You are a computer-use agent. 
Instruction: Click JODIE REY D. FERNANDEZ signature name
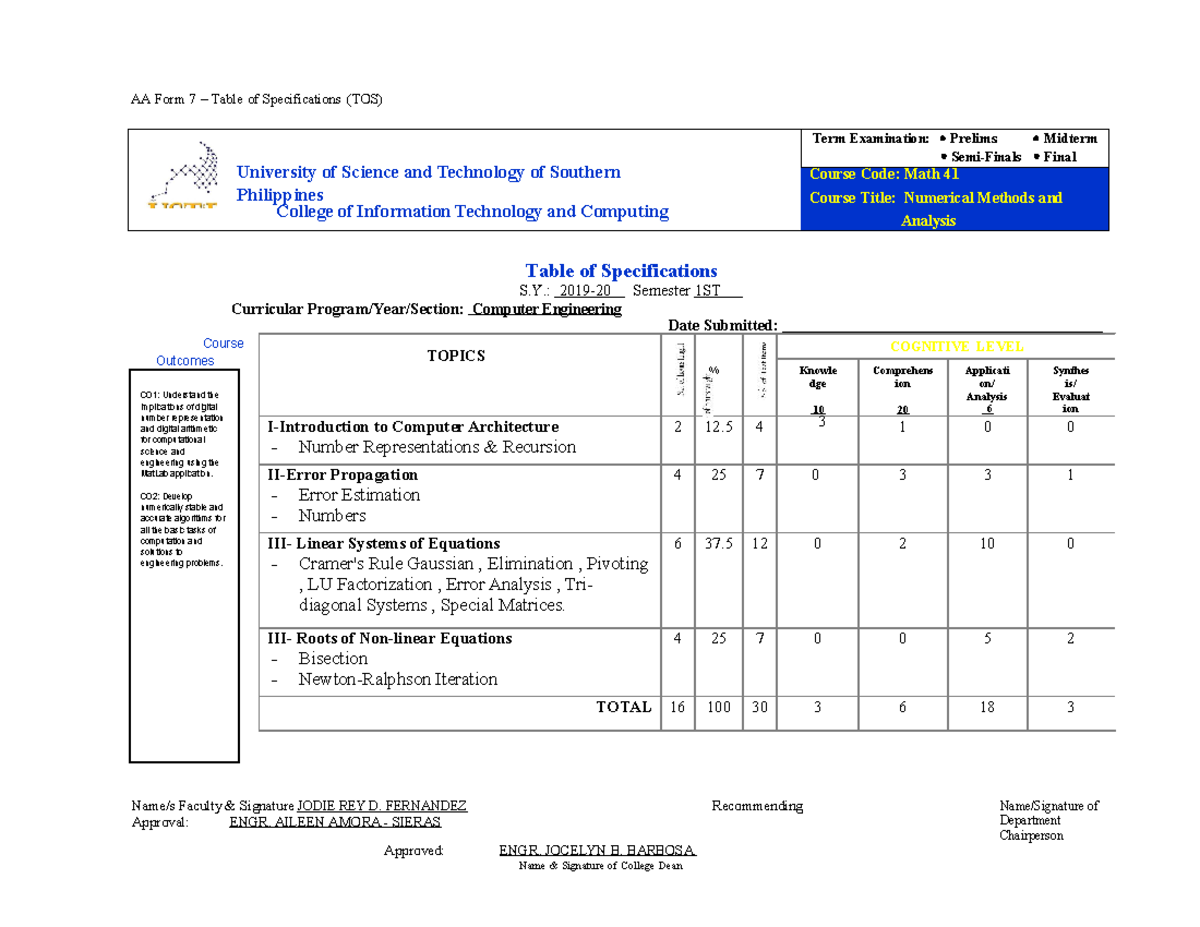pos(382,805)
